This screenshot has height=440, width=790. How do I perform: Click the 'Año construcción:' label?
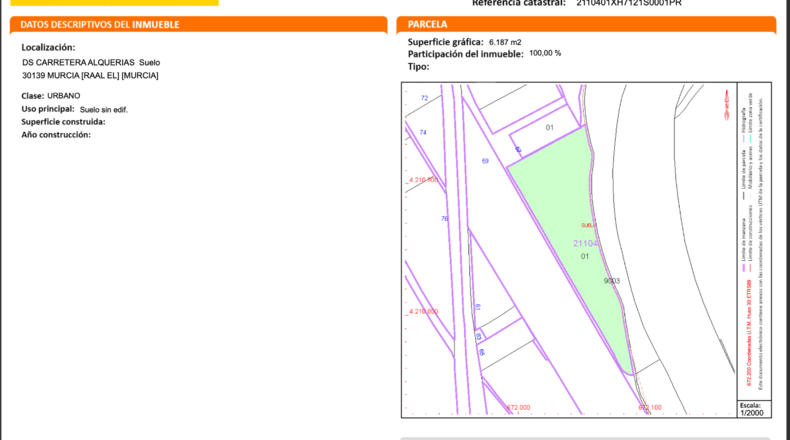pos(56,135)
